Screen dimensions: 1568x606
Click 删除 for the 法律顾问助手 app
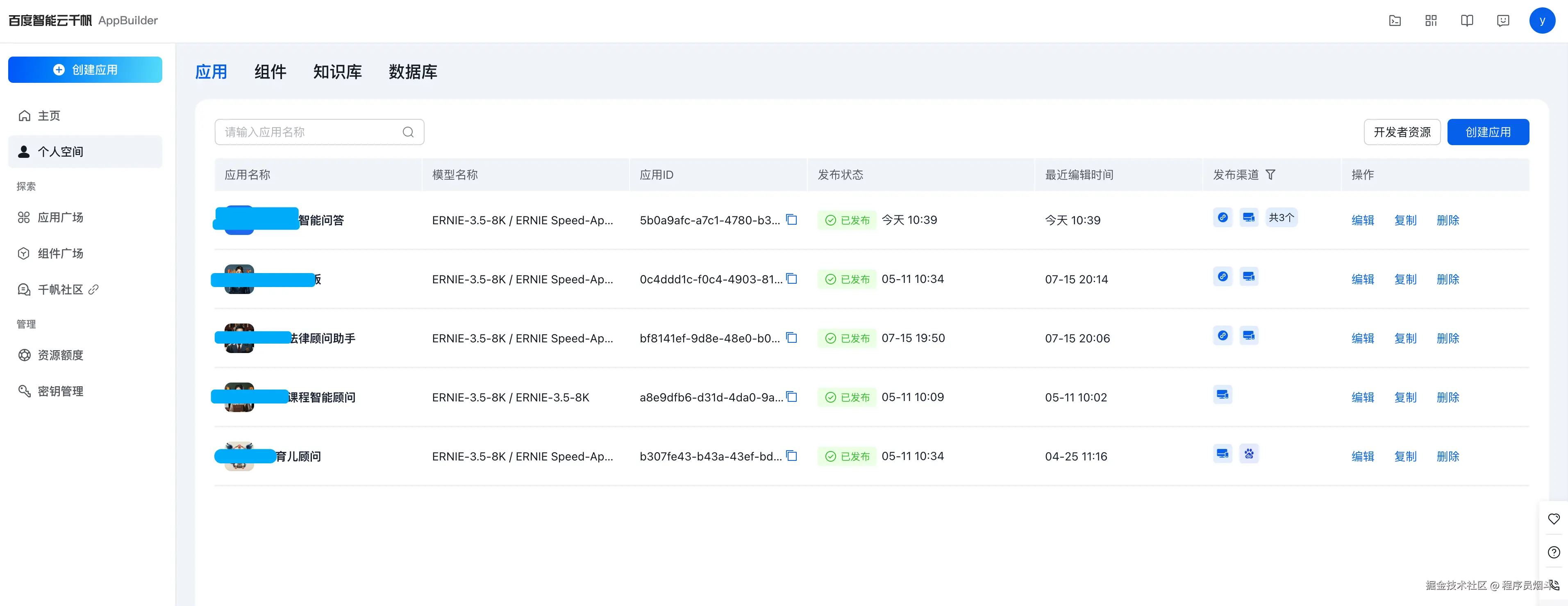1448,338
